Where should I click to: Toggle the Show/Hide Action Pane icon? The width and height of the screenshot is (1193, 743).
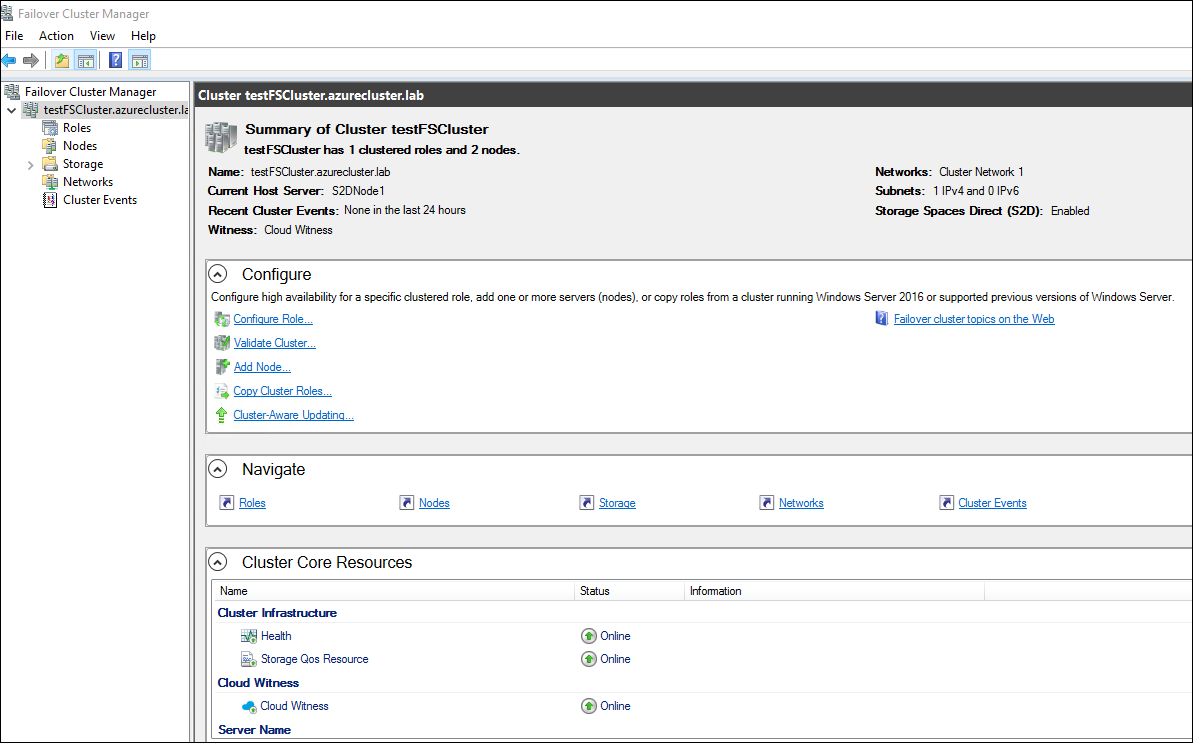tap(139, 61)
